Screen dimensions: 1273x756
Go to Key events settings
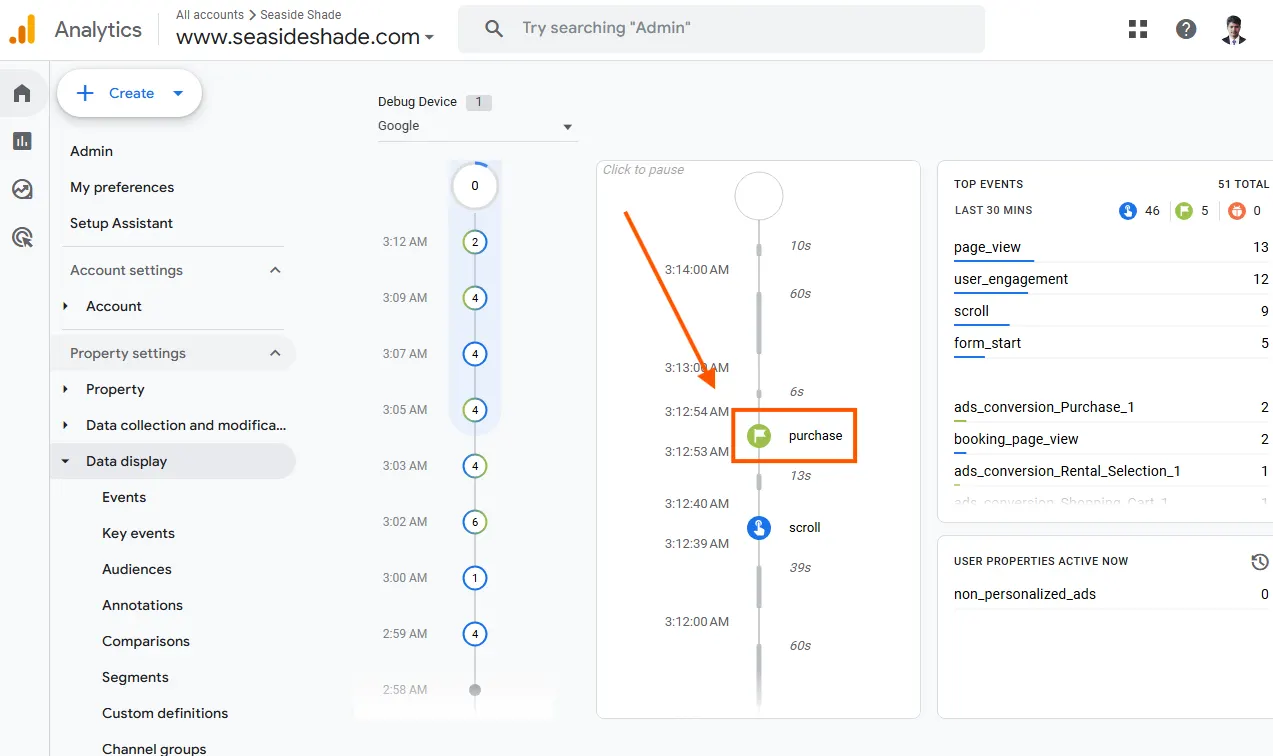click(x=138, y=533)
